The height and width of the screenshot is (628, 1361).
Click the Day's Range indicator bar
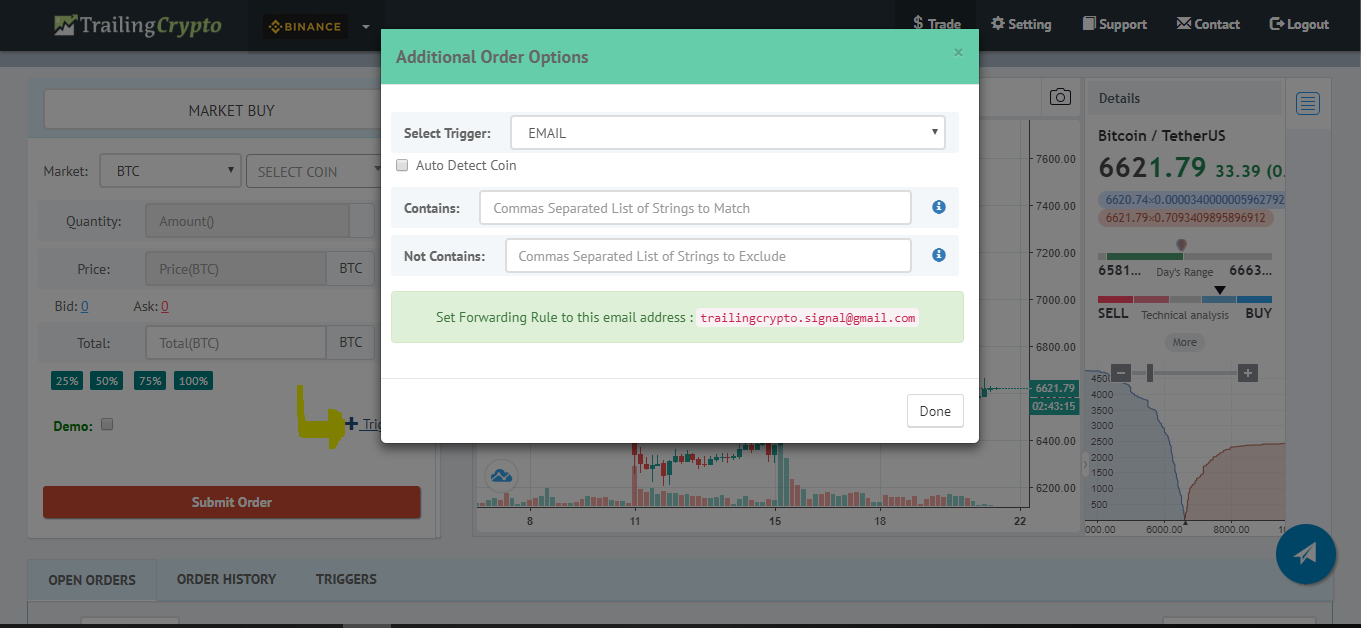(x=1185, y=256)
